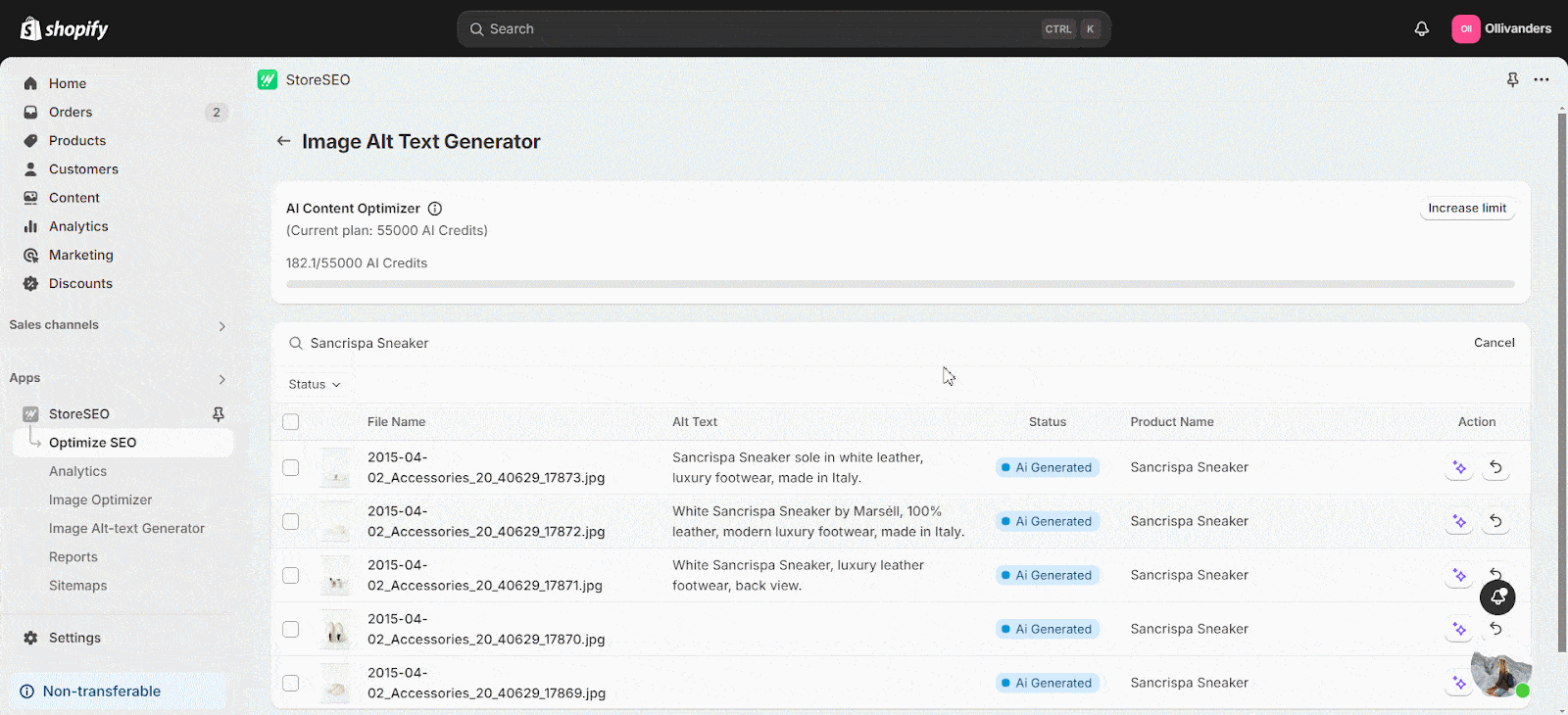1568x715 pixels.
Task: Click Cancel in the search bar
Action: click(x=1494, y=343)
